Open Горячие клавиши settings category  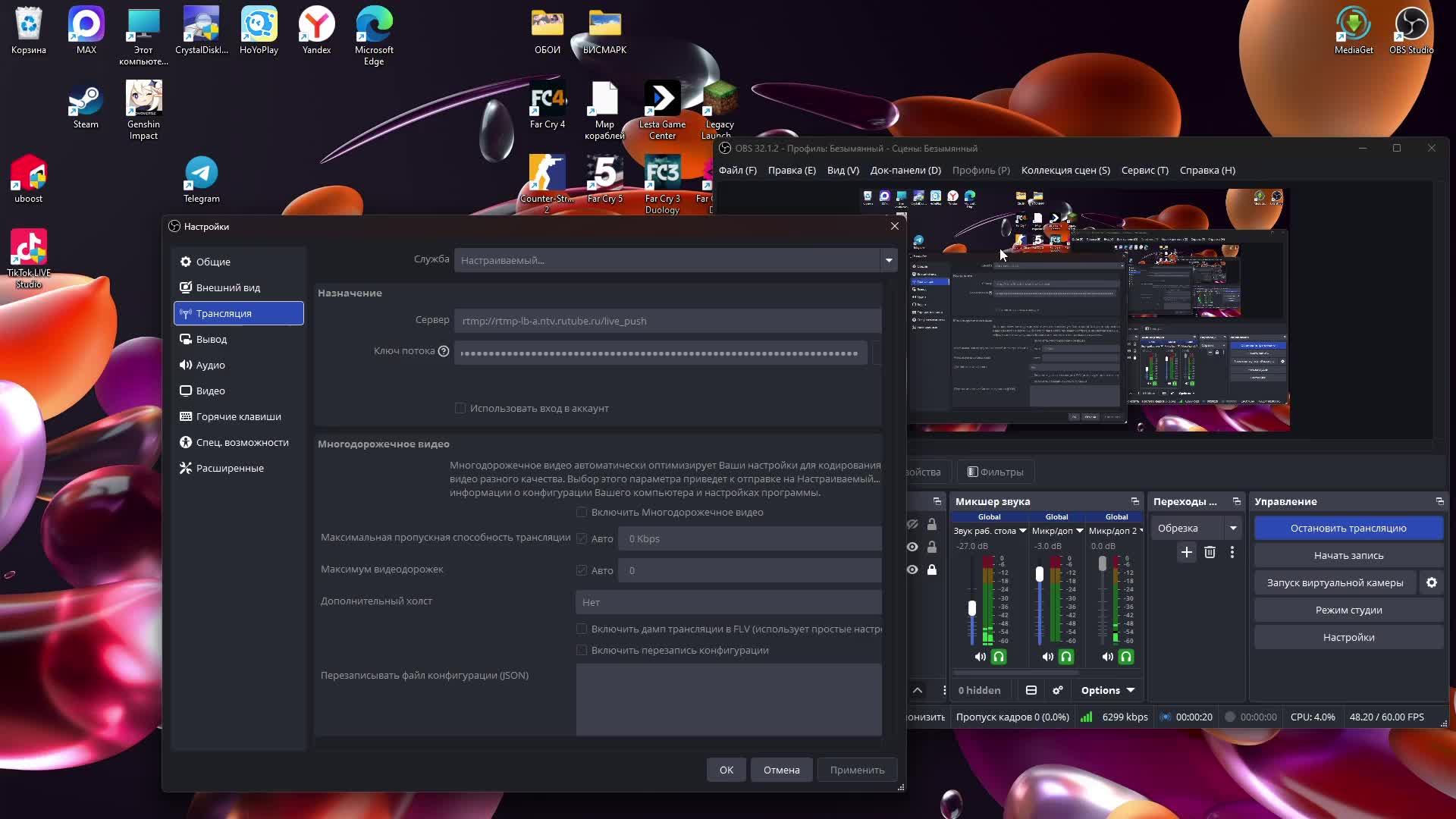[x=239, y=416]
